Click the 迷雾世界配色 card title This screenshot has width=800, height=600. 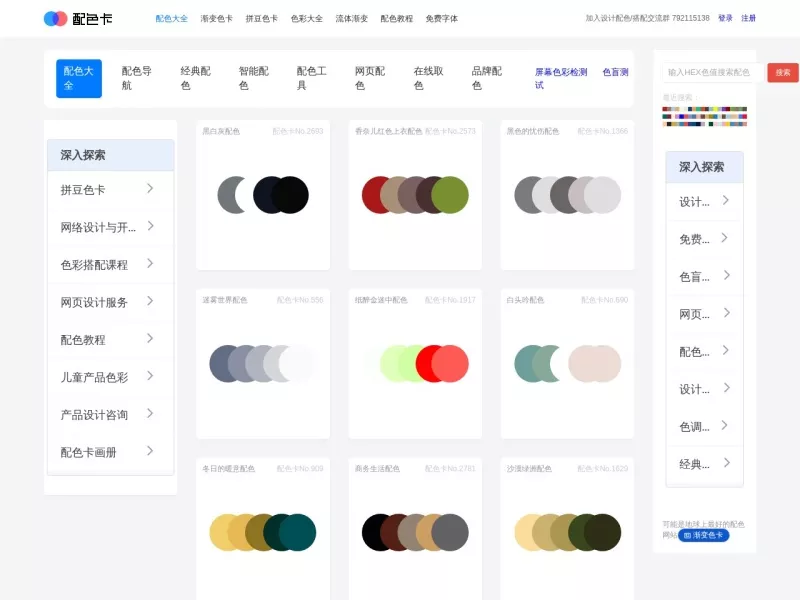pos(224,300)
